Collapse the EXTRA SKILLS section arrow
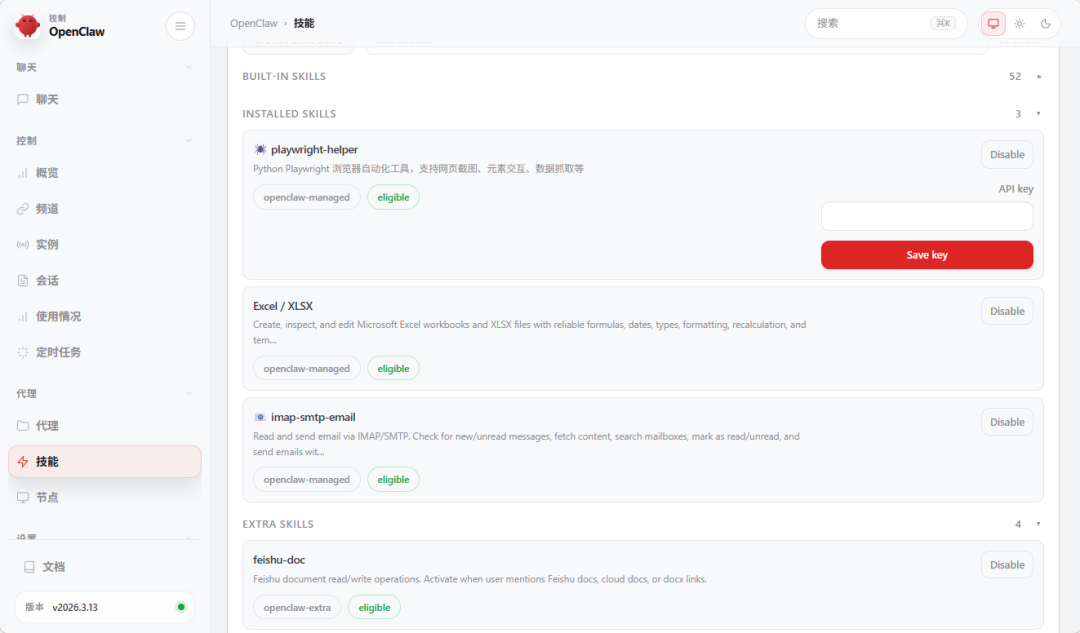This screenshot has height=633, width=1080. [1039, 524]
